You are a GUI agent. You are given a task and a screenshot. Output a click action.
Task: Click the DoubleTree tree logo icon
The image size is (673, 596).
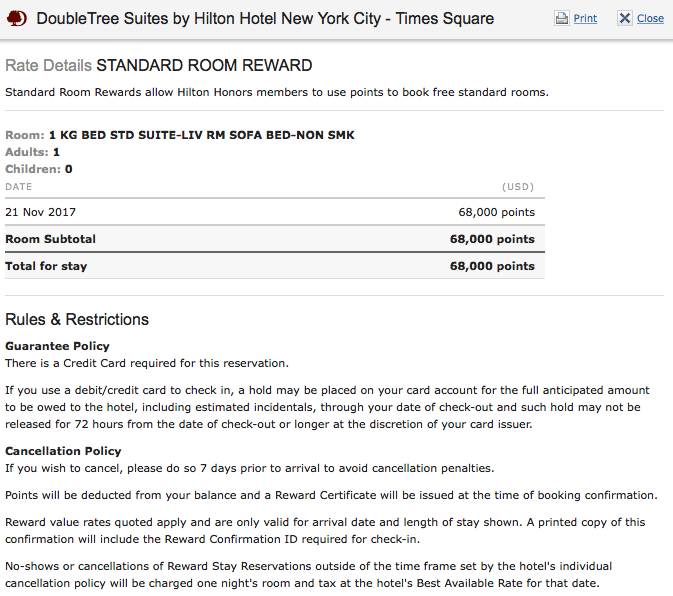tap(17, 18)
